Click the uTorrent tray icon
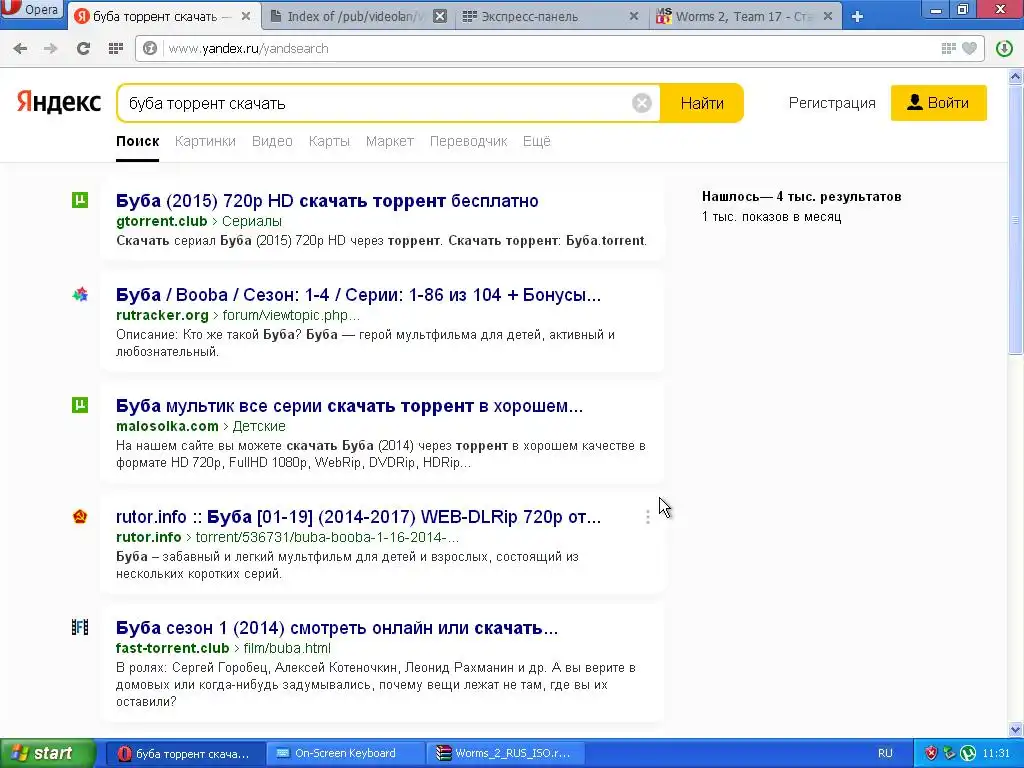Image resolution: width=1024 pixels, height=768 pixels. (968, 753)
